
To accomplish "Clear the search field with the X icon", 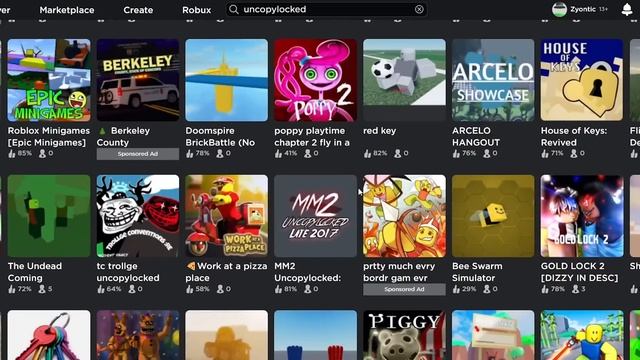I will [419, 9].
